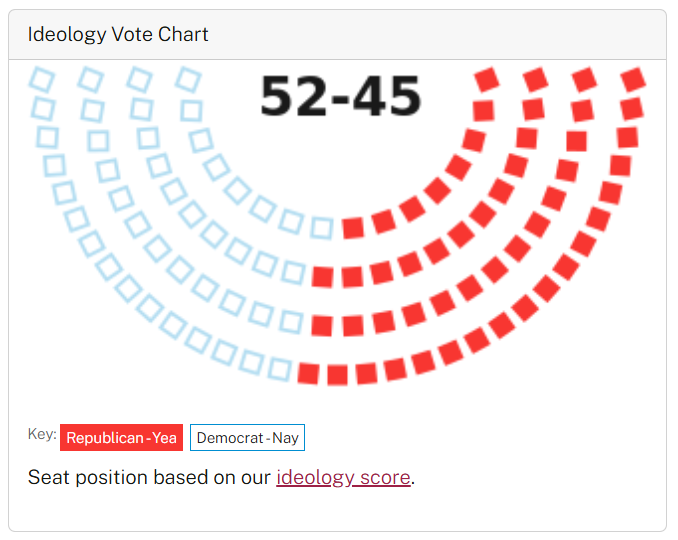Select the outermost arc's top-end Republican seat
Viewport: 678px width, 540px height.
(x=633, y=80)
